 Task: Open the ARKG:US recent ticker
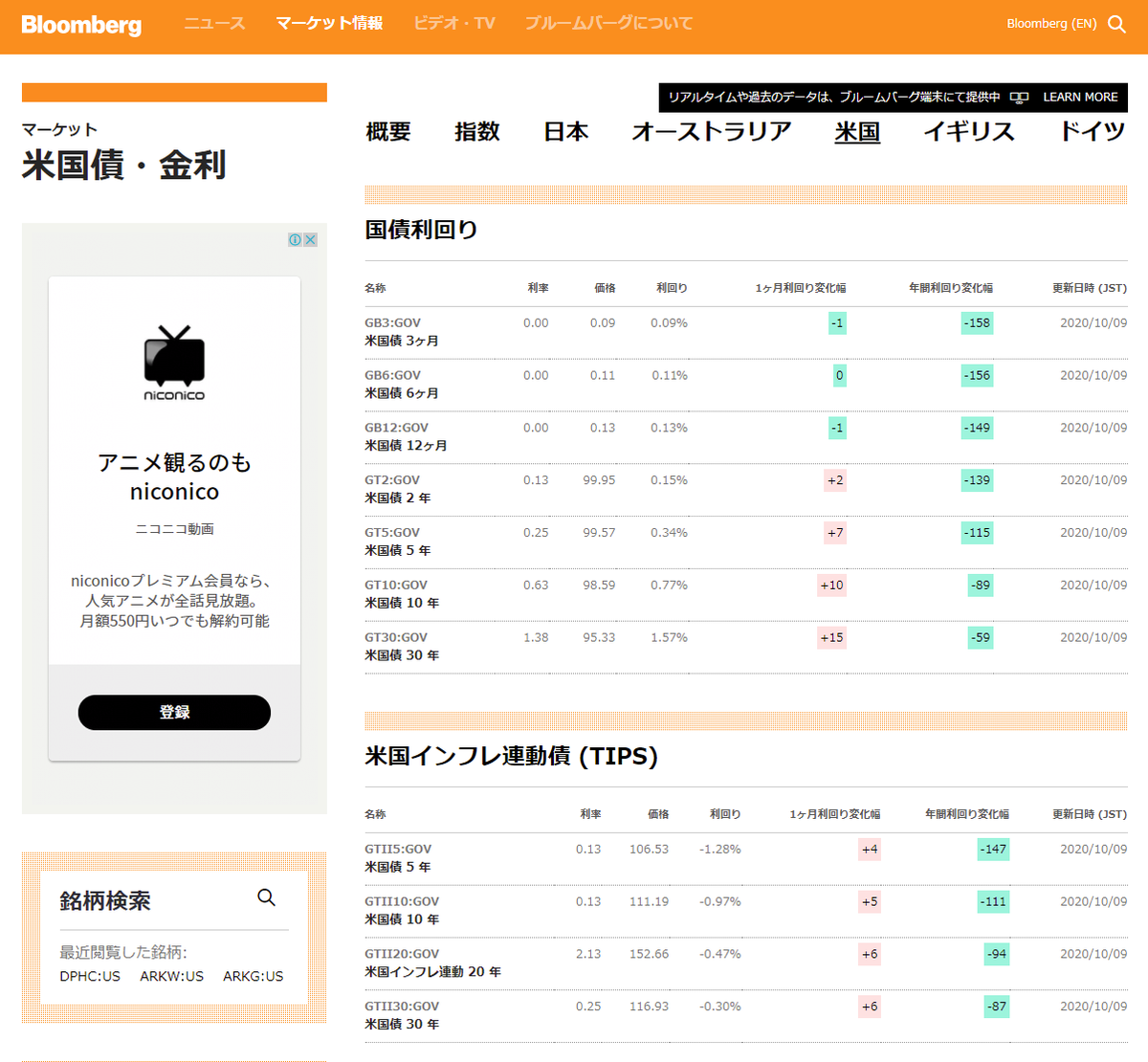coord(254,977)
